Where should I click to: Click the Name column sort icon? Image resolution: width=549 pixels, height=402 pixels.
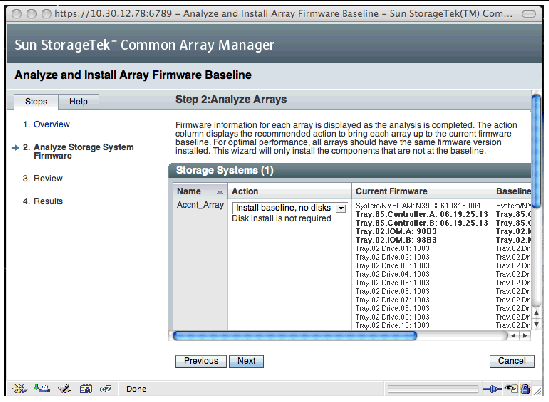point(220,192)
